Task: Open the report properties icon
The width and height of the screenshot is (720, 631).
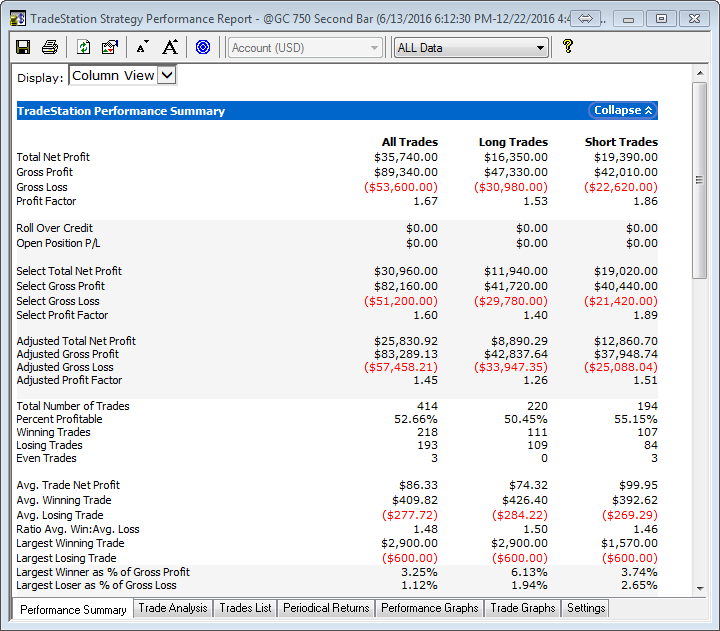Action: pyautogui.click(x=109, y=47)
